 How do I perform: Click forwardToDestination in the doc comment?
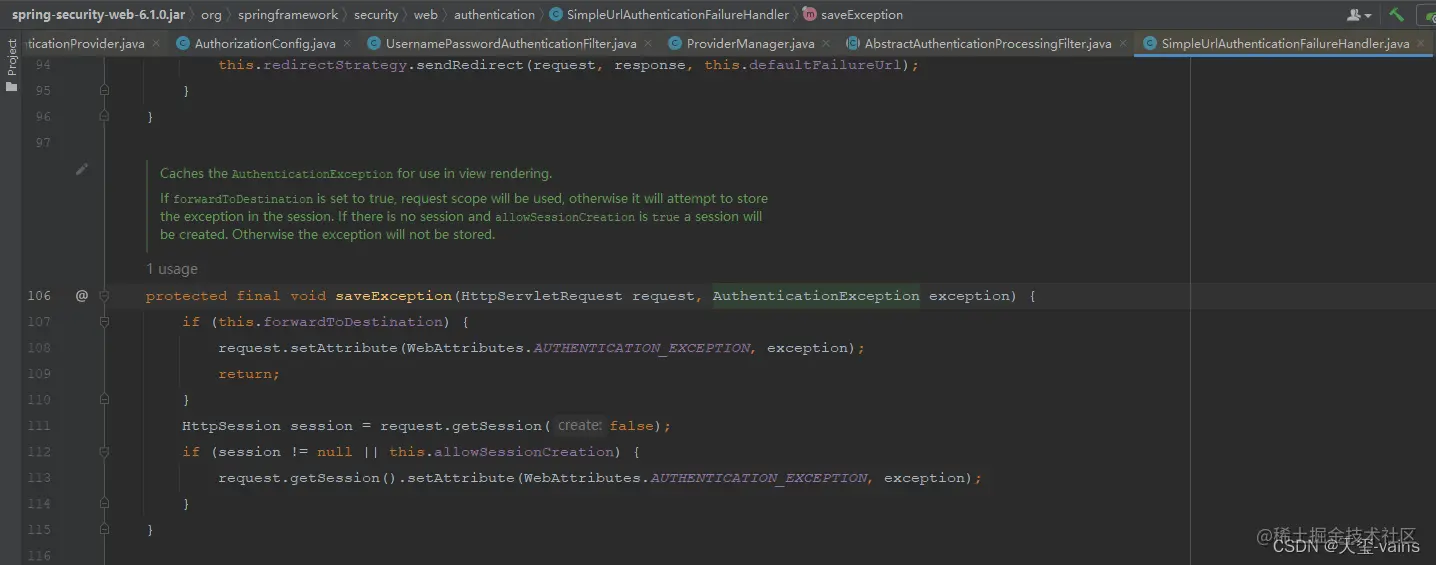click(x=243, y=199)
